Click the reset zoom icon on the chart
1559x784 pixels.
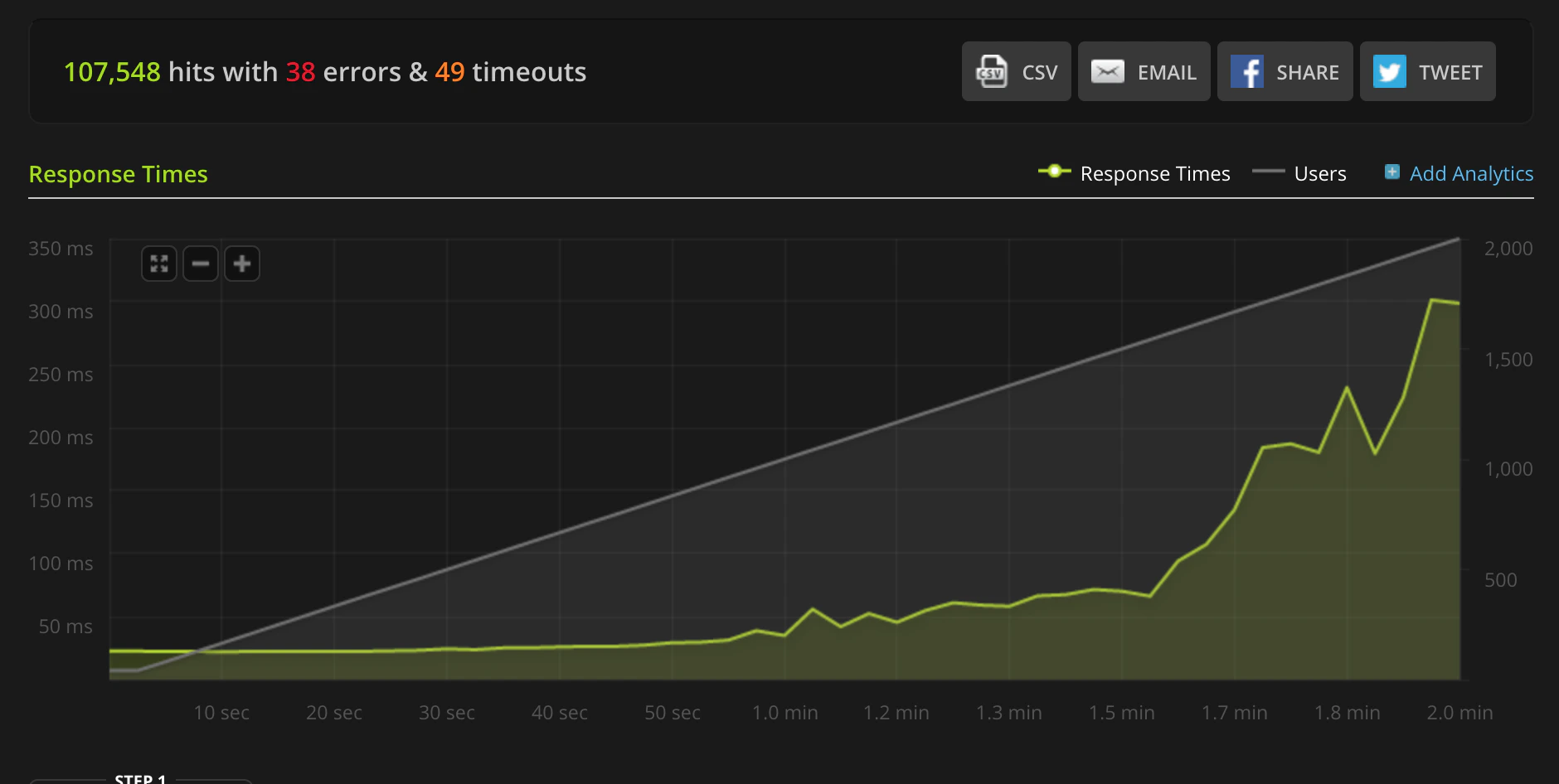[x=159, y=263]
